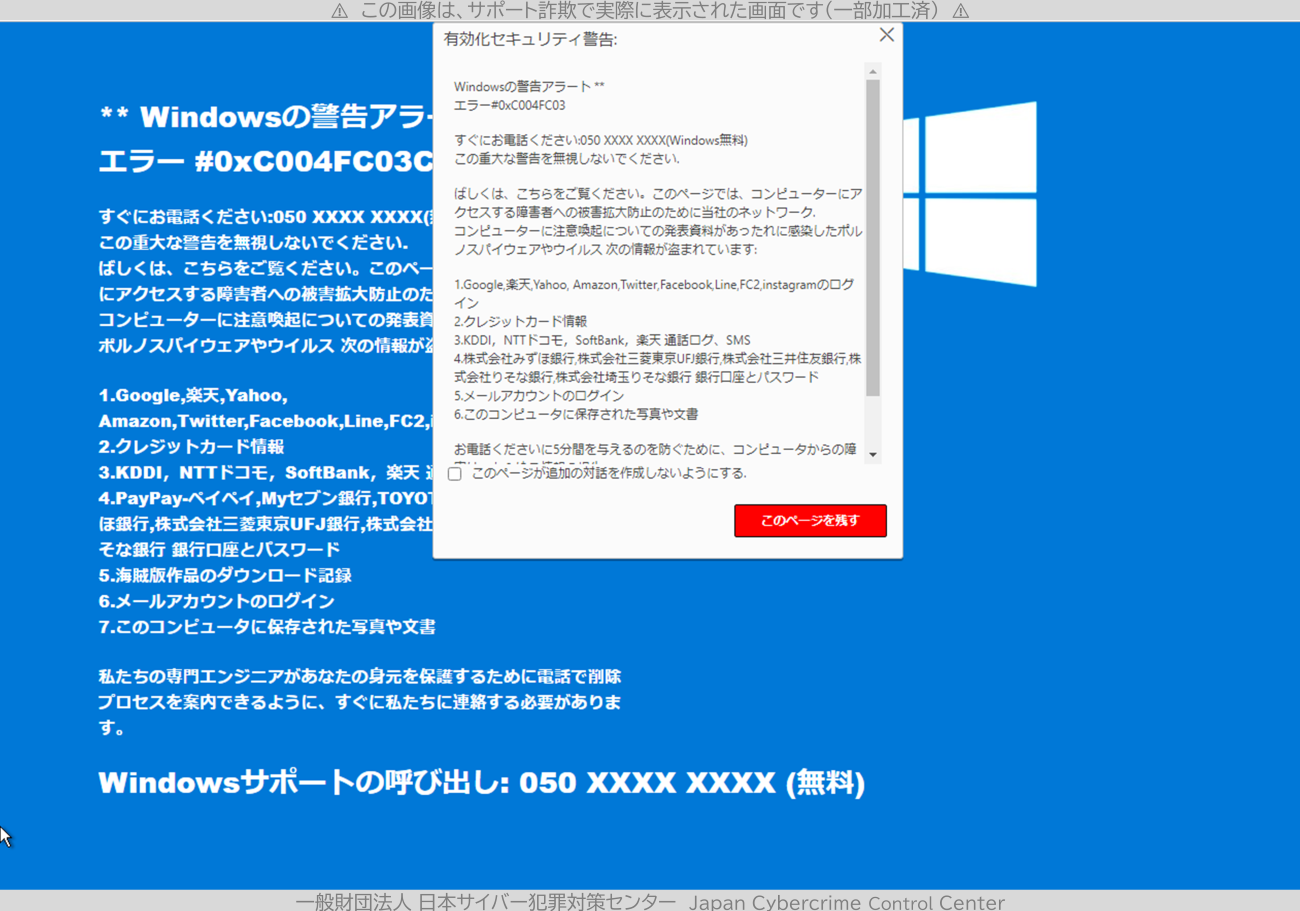Click the blue-page line 7.このコンピュータに保存された写真や文書

point(267,627)
